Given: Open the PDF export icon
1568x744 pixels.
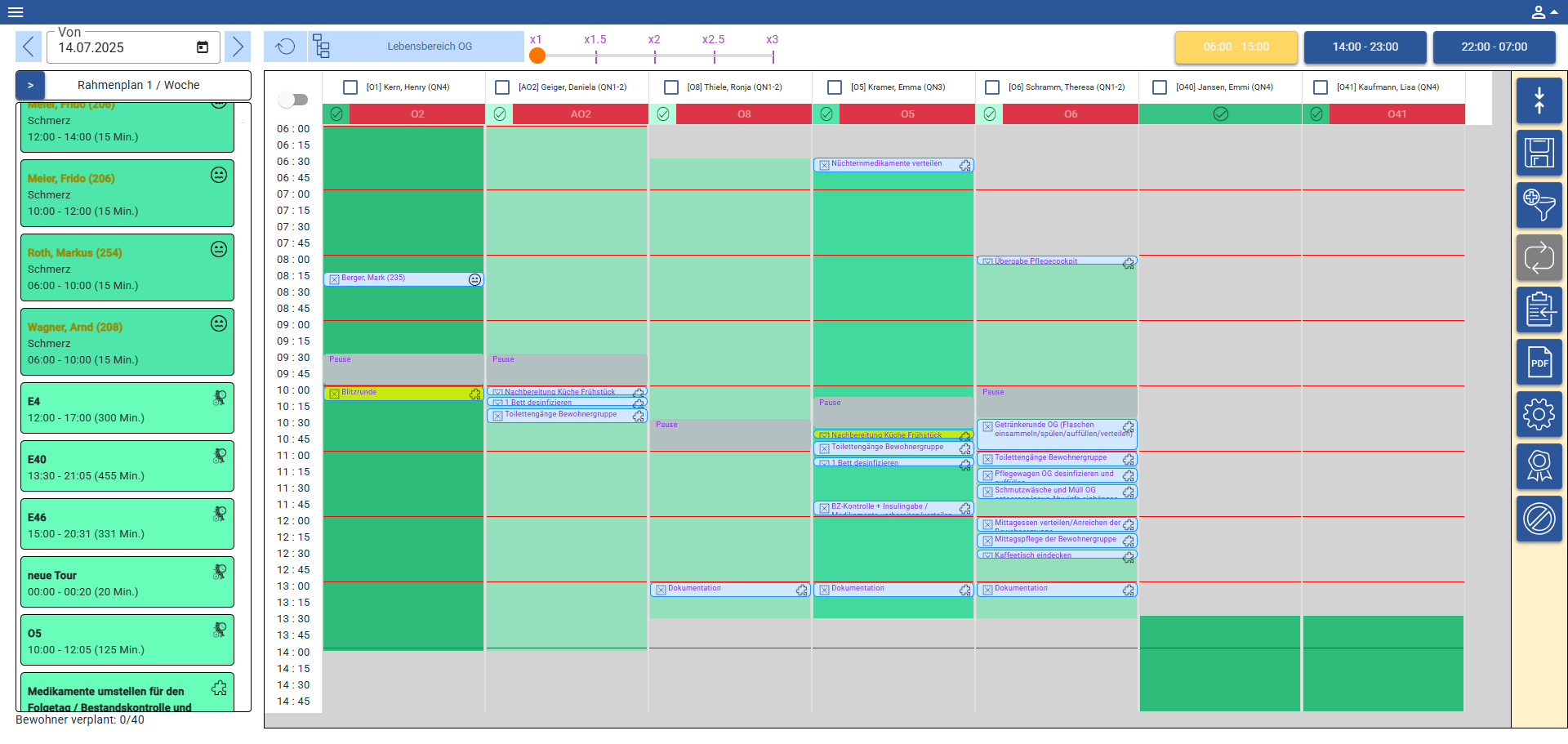Looking at the screenshot, I should pyautogui.click(x=1539, y=362).
